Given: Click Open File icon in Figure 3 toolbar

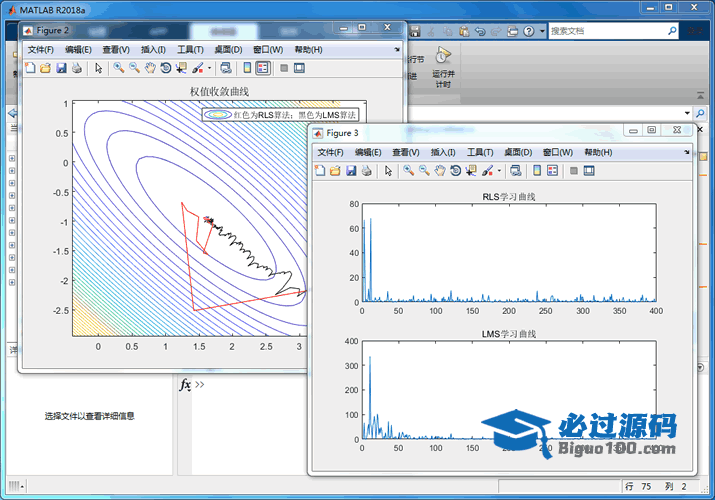Looking at the screenshot, I should tap(335, 171).
